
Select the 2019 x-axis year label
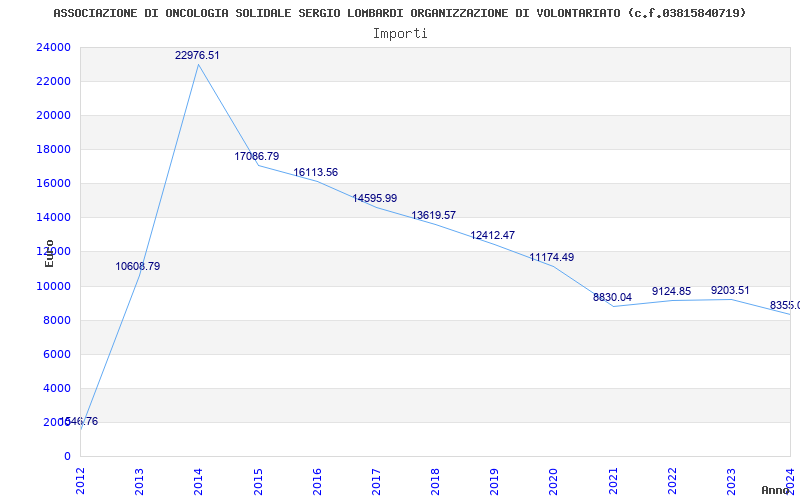pyautogui.click(x=494, y=481)
